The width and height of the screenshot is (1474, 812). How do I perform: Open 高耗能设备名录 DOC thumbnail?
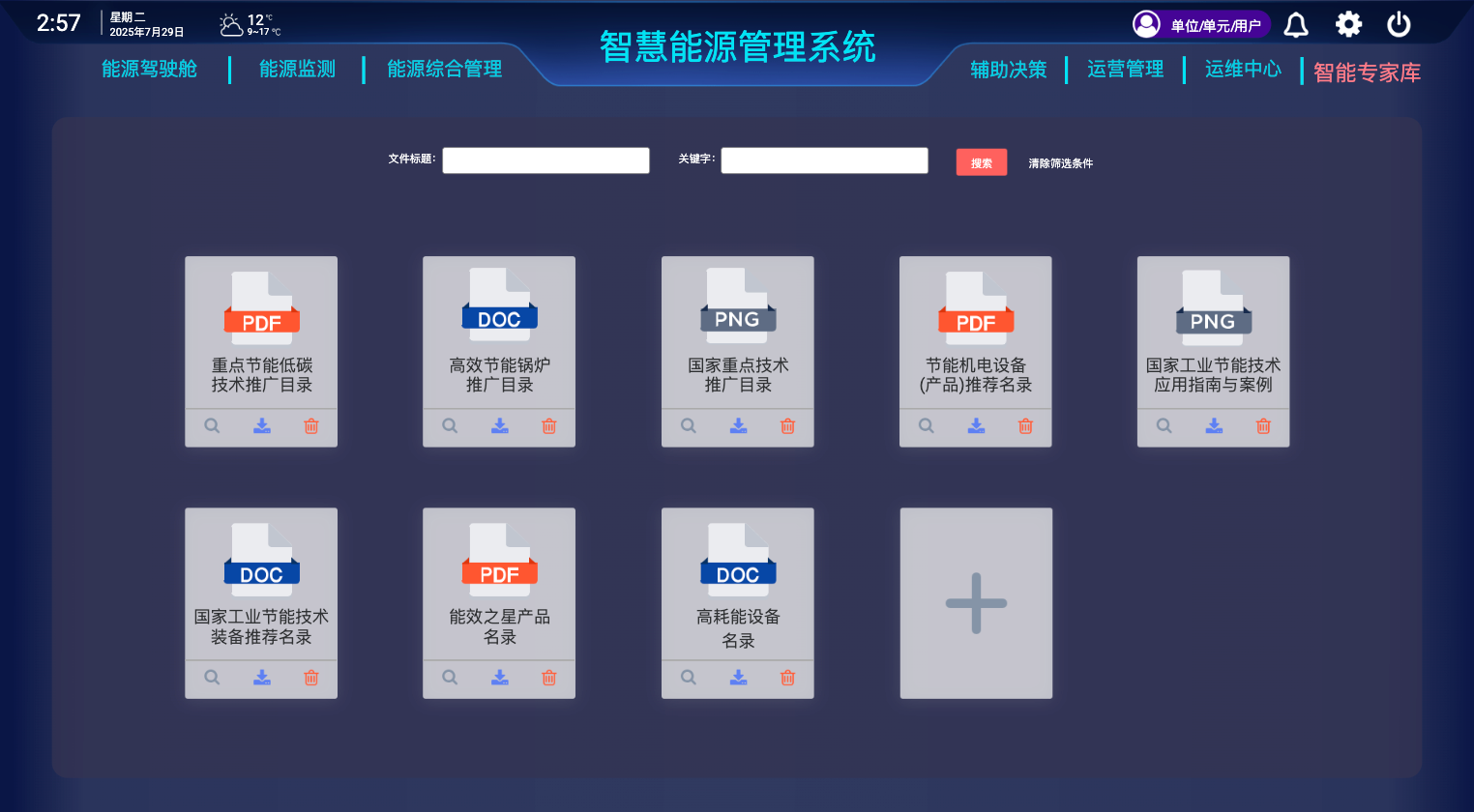click(x=738, y=560)
